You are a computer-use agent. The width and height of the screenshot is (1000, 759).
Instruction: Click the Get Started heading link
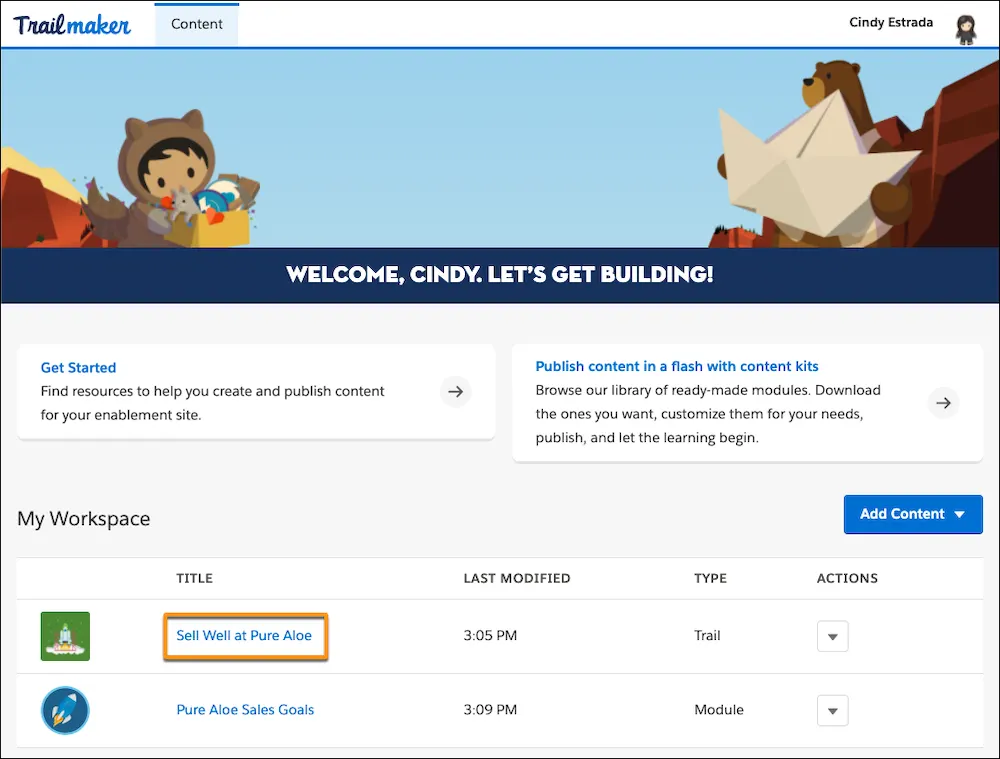tap(78, 367)
